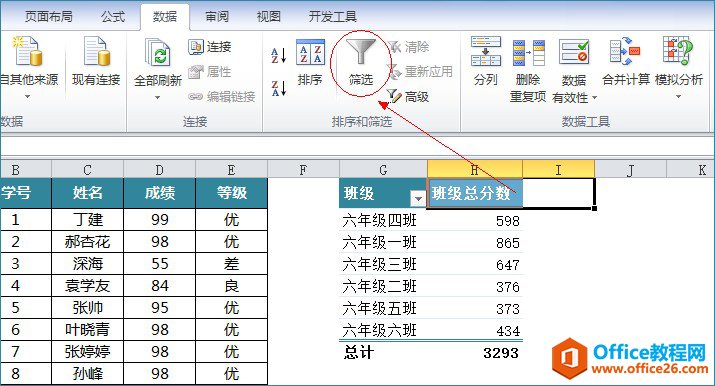Open the Sort (排序) dialog icon
The image size is (715, 386).
310,52
